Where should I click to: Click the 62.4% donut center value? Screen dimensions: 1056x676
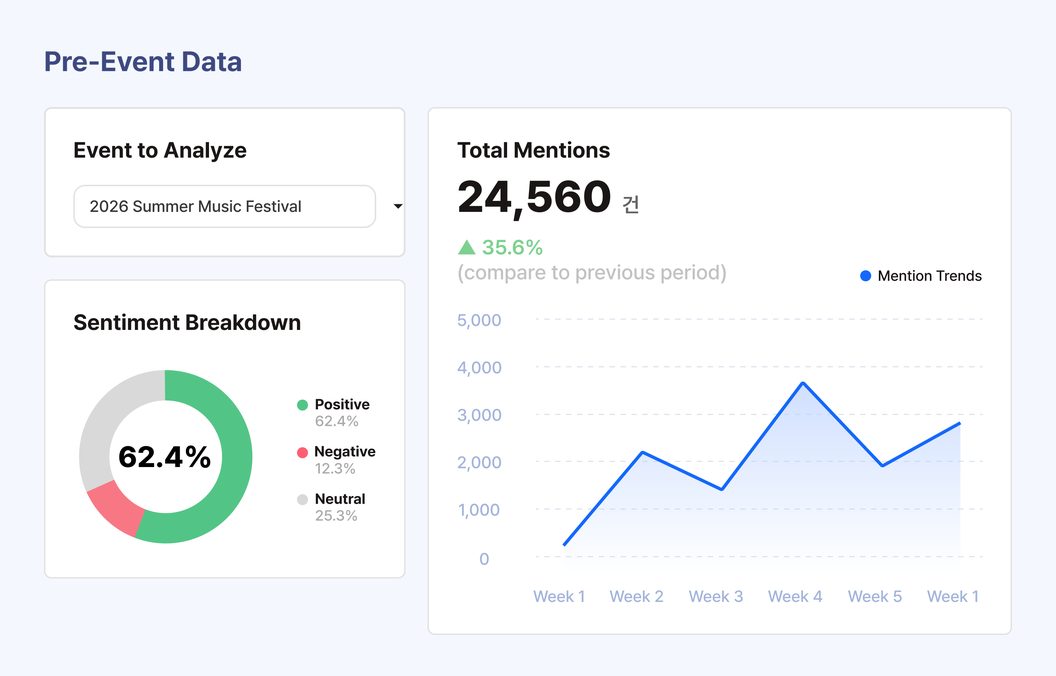click(164, 457)
